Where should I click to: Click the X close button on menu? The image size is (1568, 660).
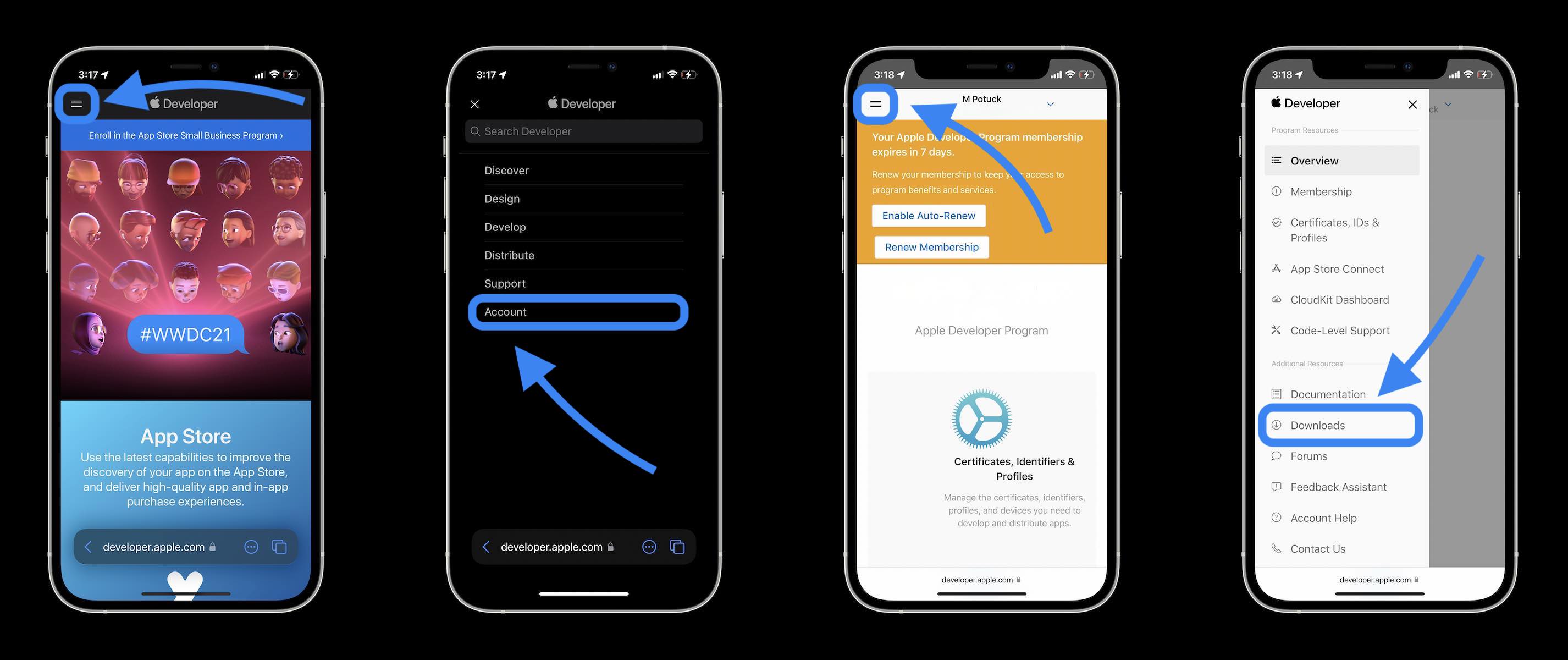point(473,103)
